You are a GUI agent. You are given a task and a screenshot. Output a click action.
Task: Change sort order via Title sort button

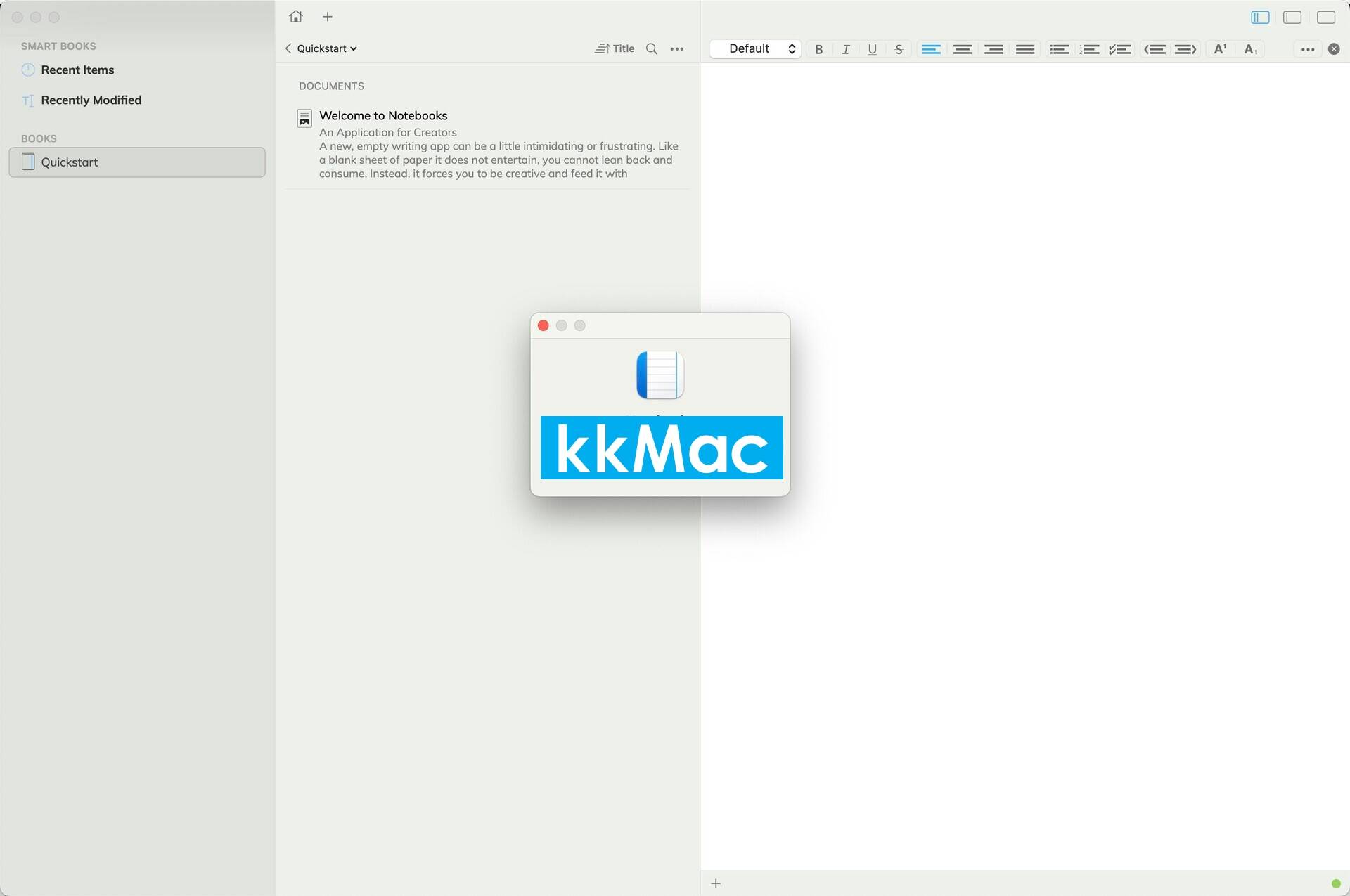click(615, 48)
